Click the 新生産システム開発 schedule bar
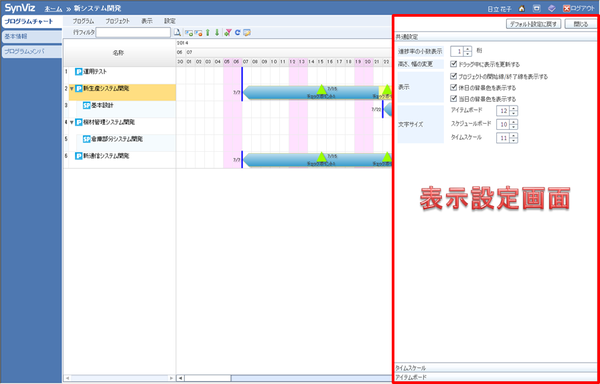Viewport: 600px width, 384px height. point(318,93)
